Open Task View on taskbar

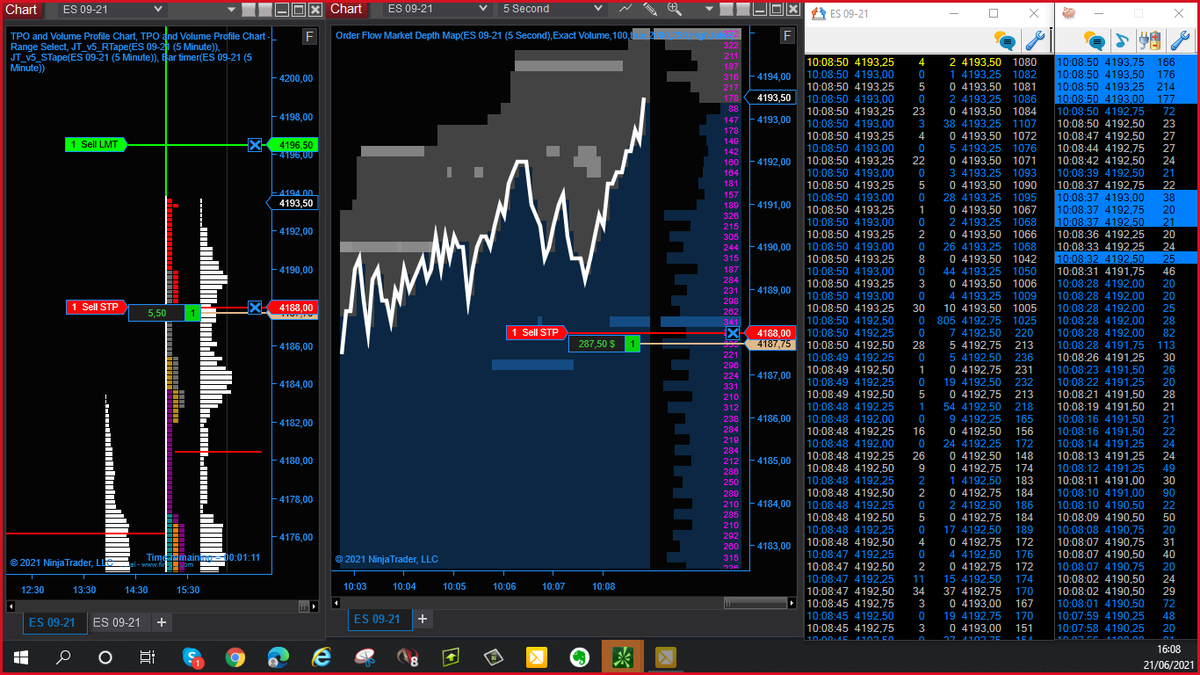[x=147, y=657]
